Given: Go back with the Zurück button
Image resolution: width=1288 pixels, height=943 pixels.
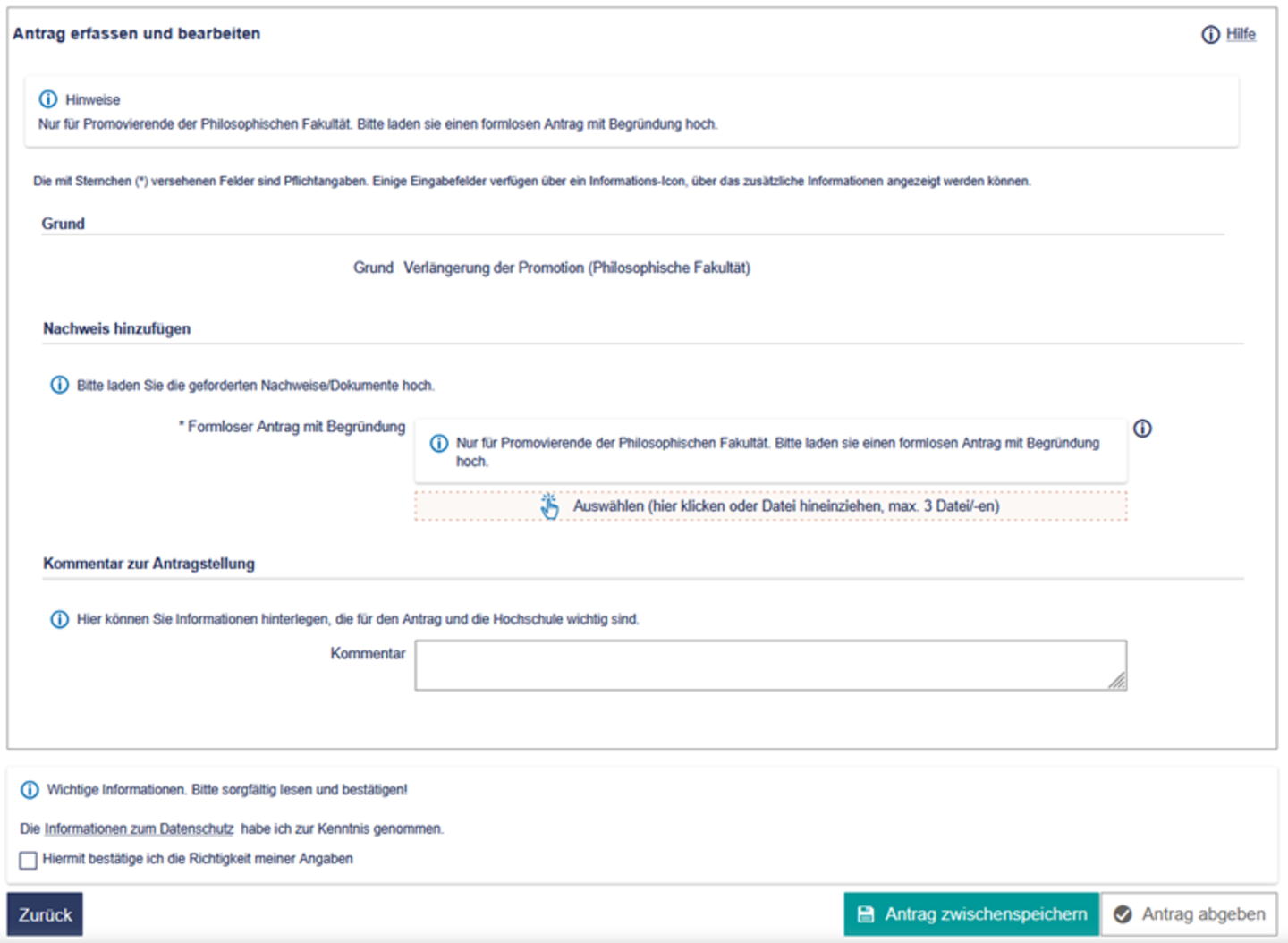Looking at the screenshot, I should click(45, 914).
